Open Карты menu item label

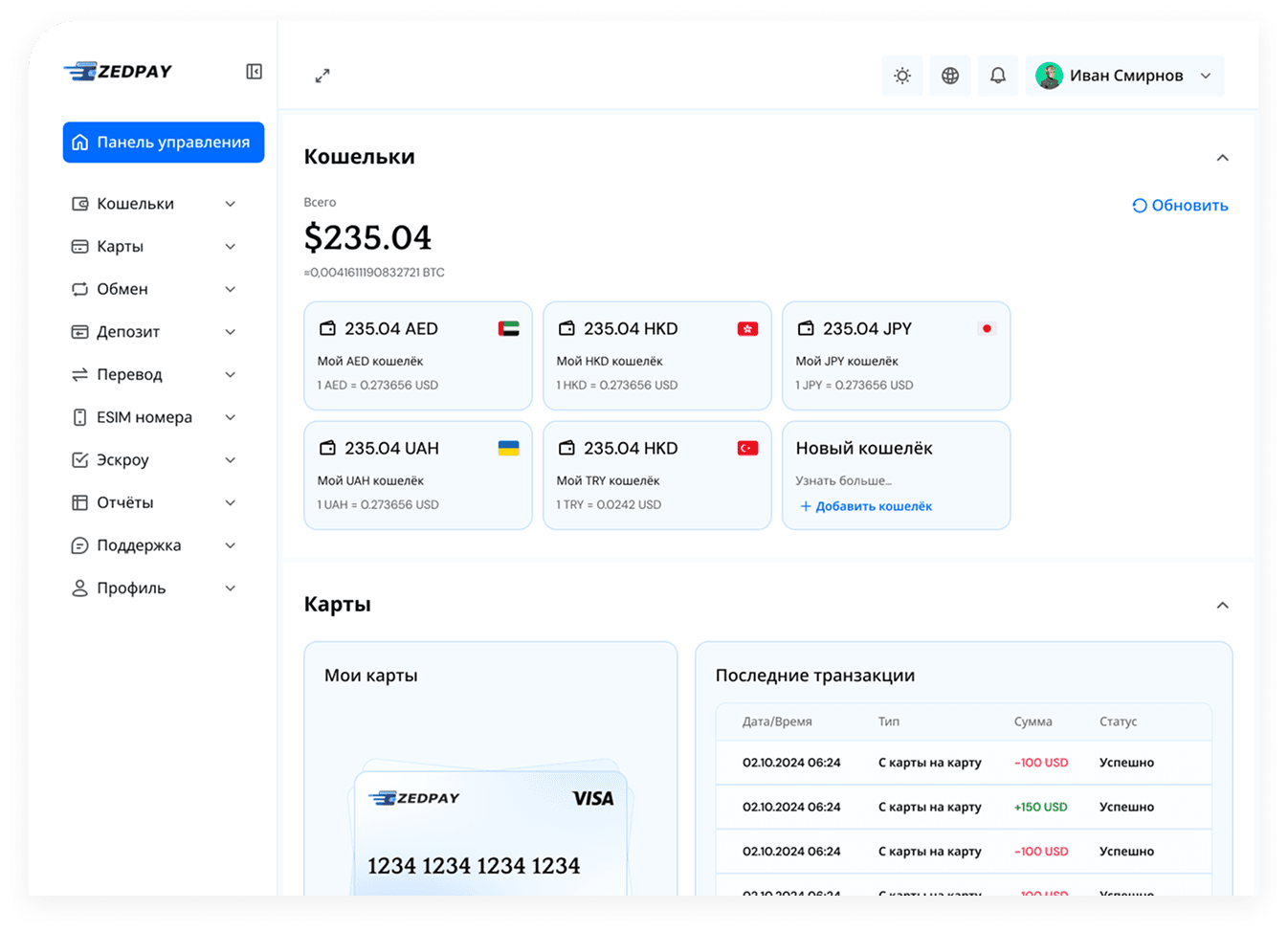[x=120, y=247]
